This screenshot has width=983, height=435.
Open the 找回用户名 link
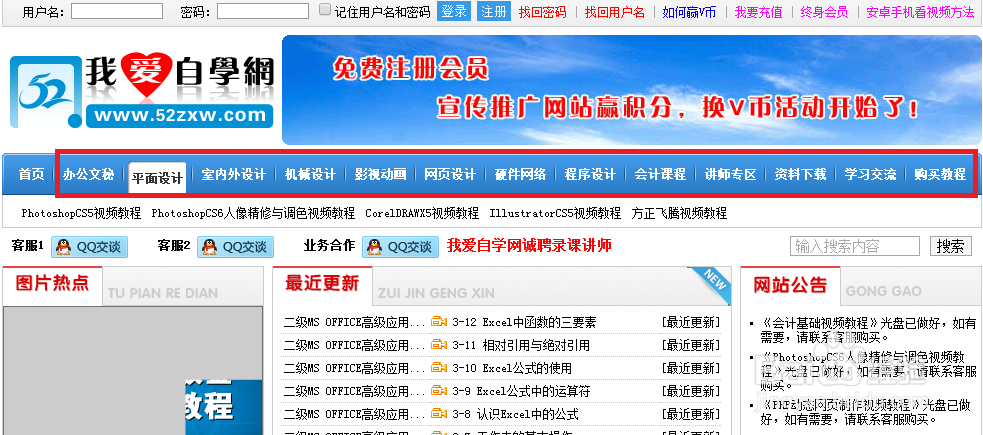tap(615, 12)
